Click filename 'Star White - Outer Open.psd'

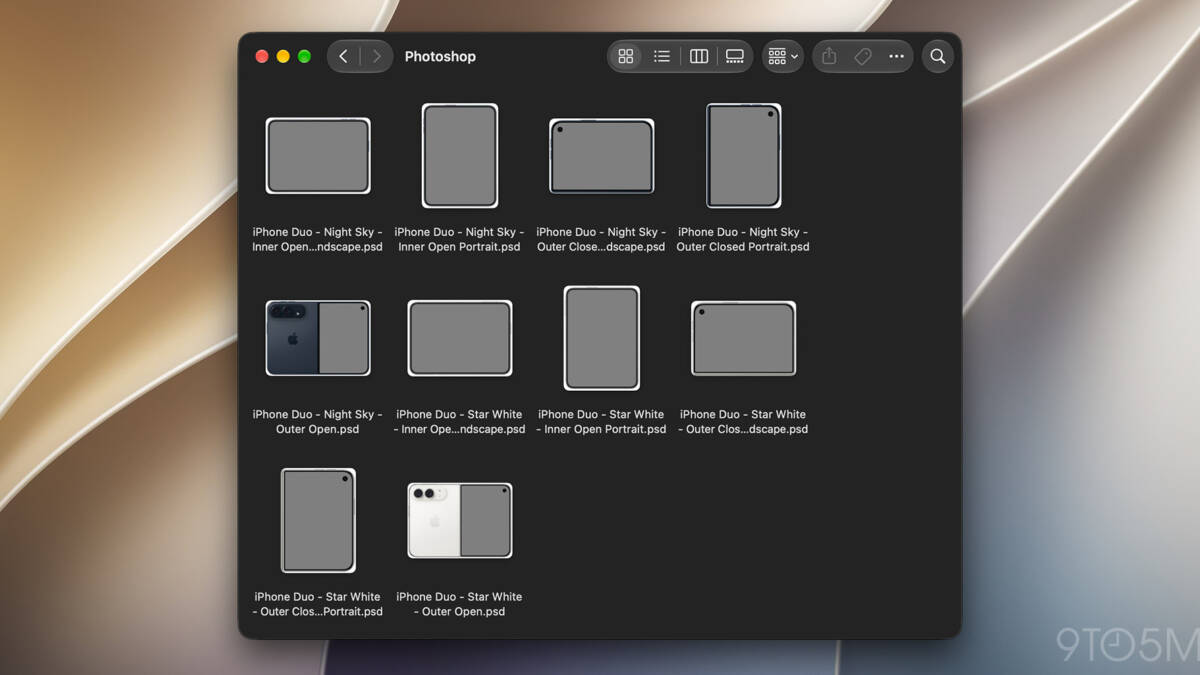460,604
